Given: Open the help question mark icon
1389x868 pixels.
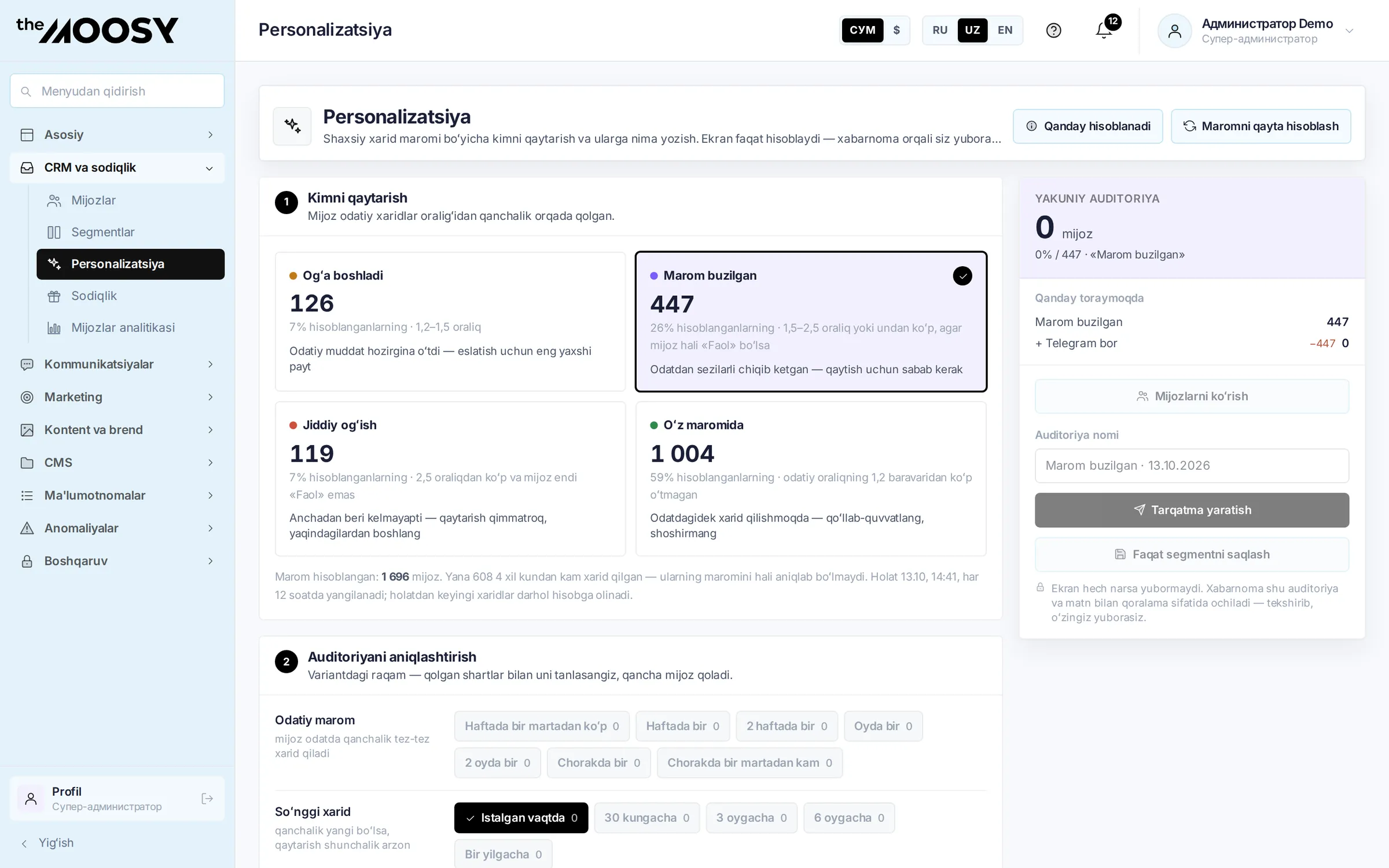Looking at the screenshot, I should (x=1053, y=30).
